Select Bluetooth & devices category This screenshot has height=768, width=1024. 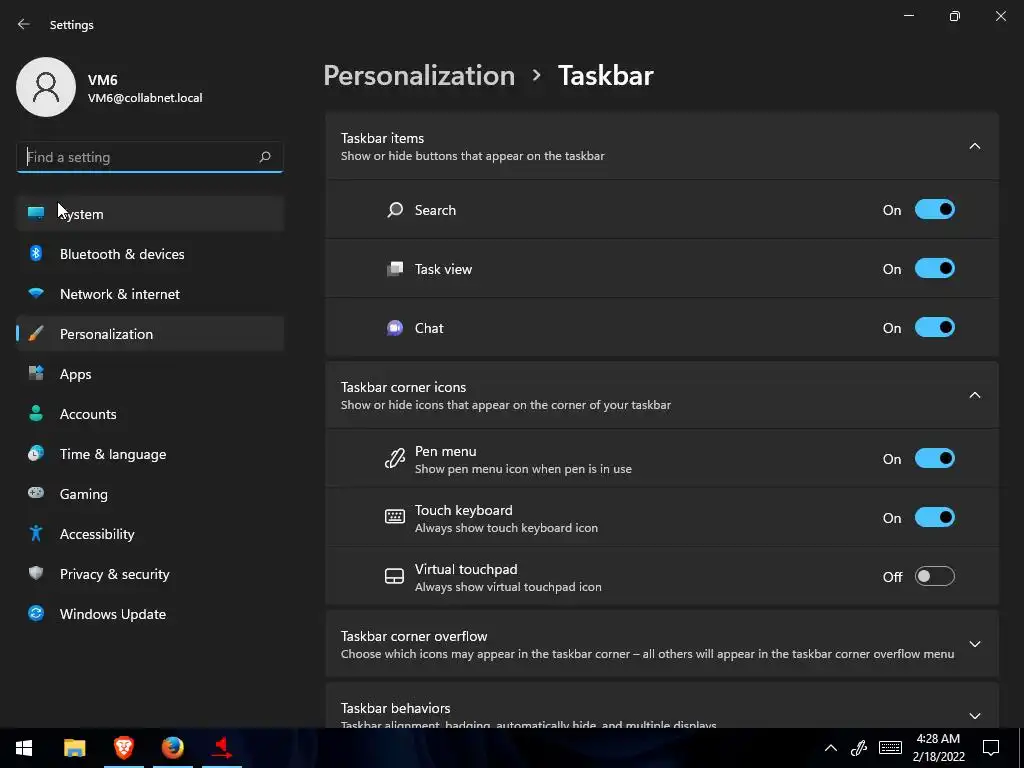pyautogui.click(x=150, y=254)
